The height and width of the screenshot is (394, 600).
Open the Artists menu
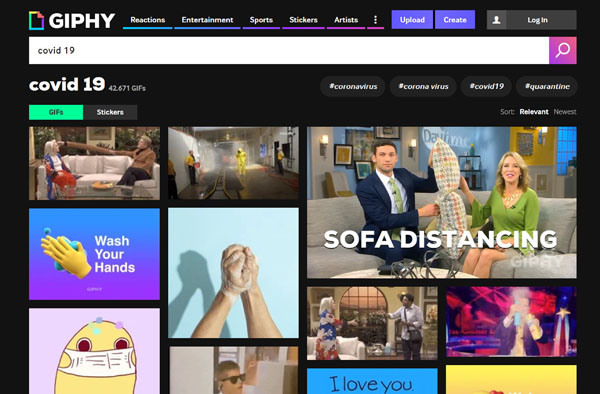pos(346,20)
